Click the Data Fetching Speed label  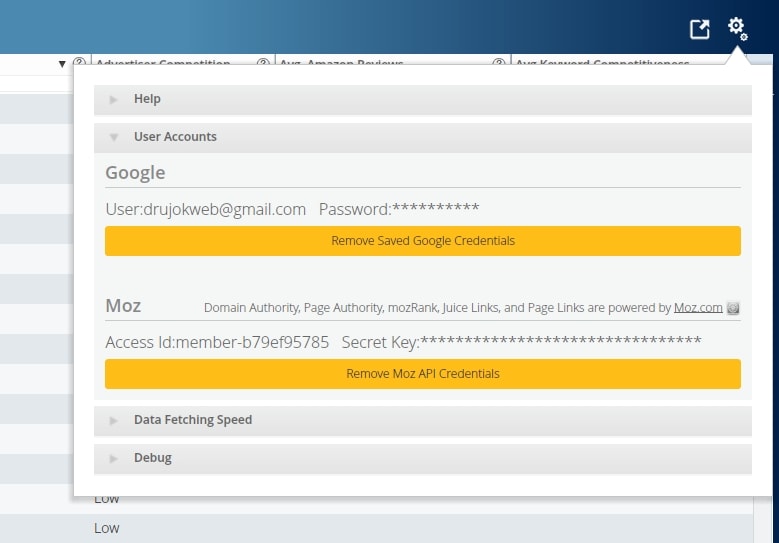[x=193, y=420]
